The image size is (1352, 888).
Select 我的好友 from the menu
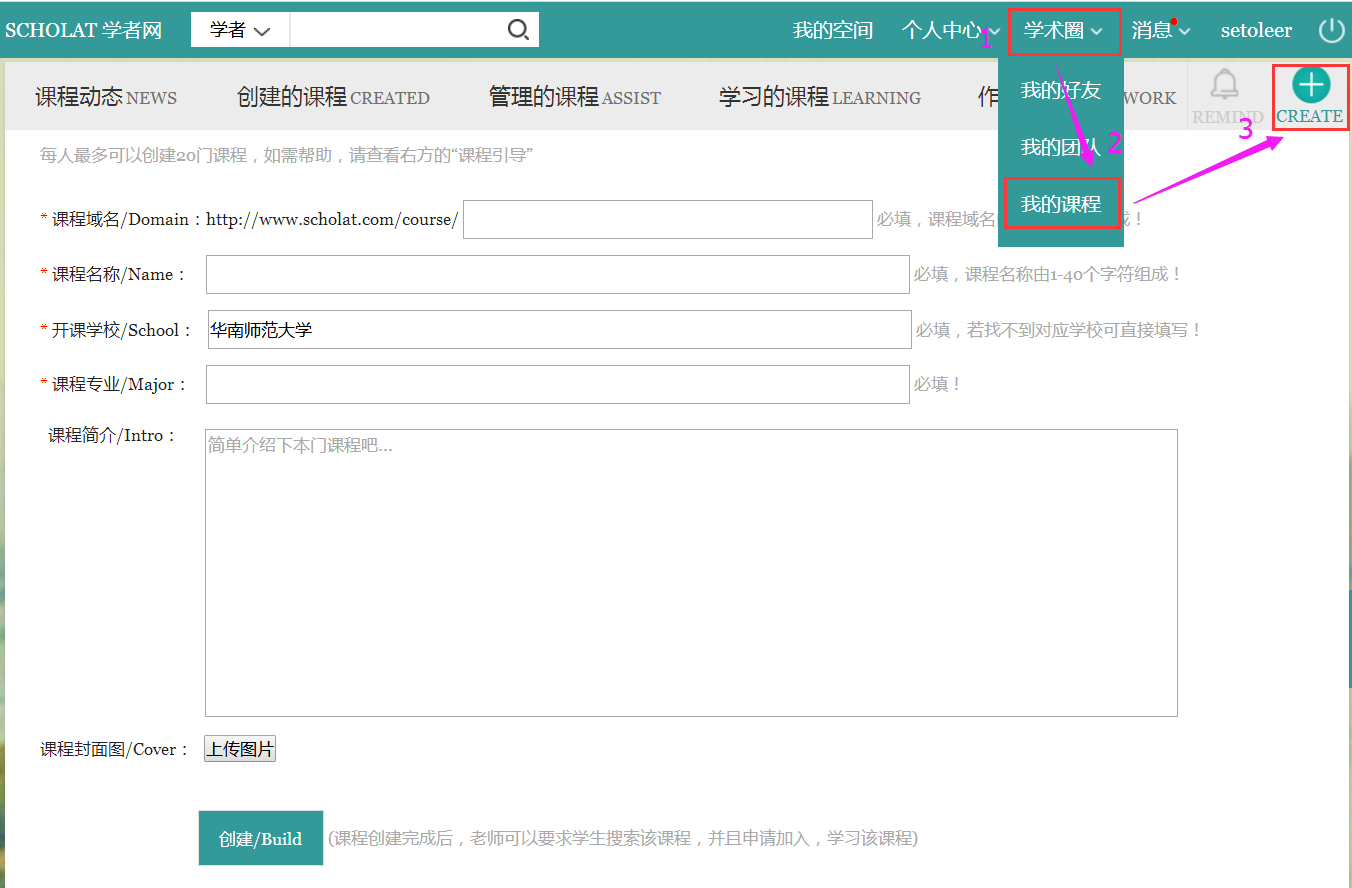tap(1060, 91)
